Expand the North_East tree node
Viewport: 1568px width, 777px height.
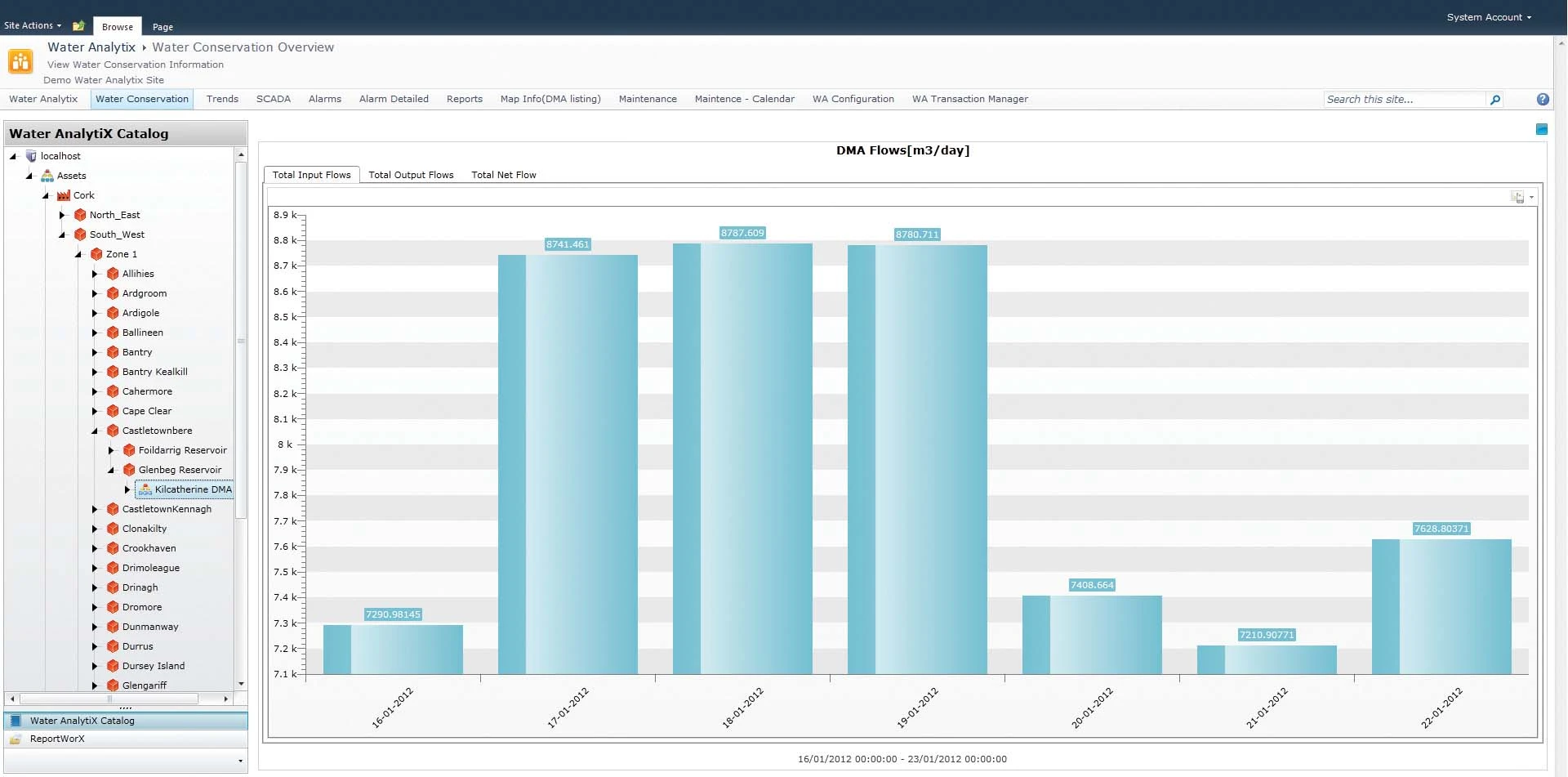click(62, 215)
